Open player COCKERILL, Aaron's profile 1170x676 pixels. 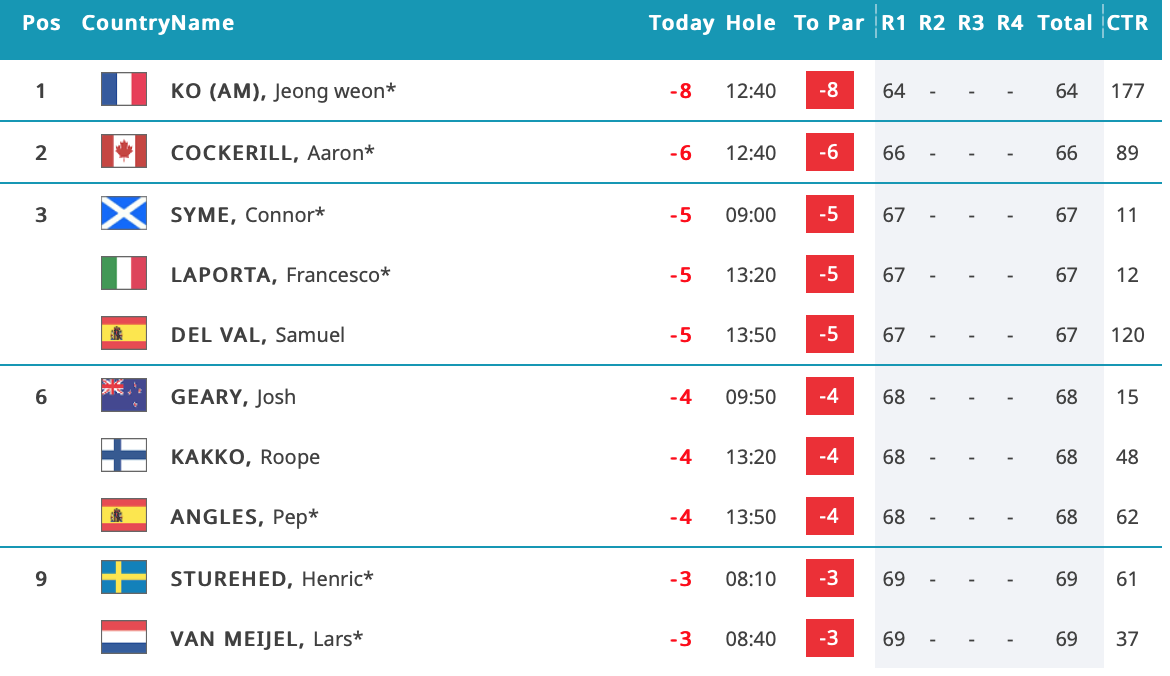(272, 153)
